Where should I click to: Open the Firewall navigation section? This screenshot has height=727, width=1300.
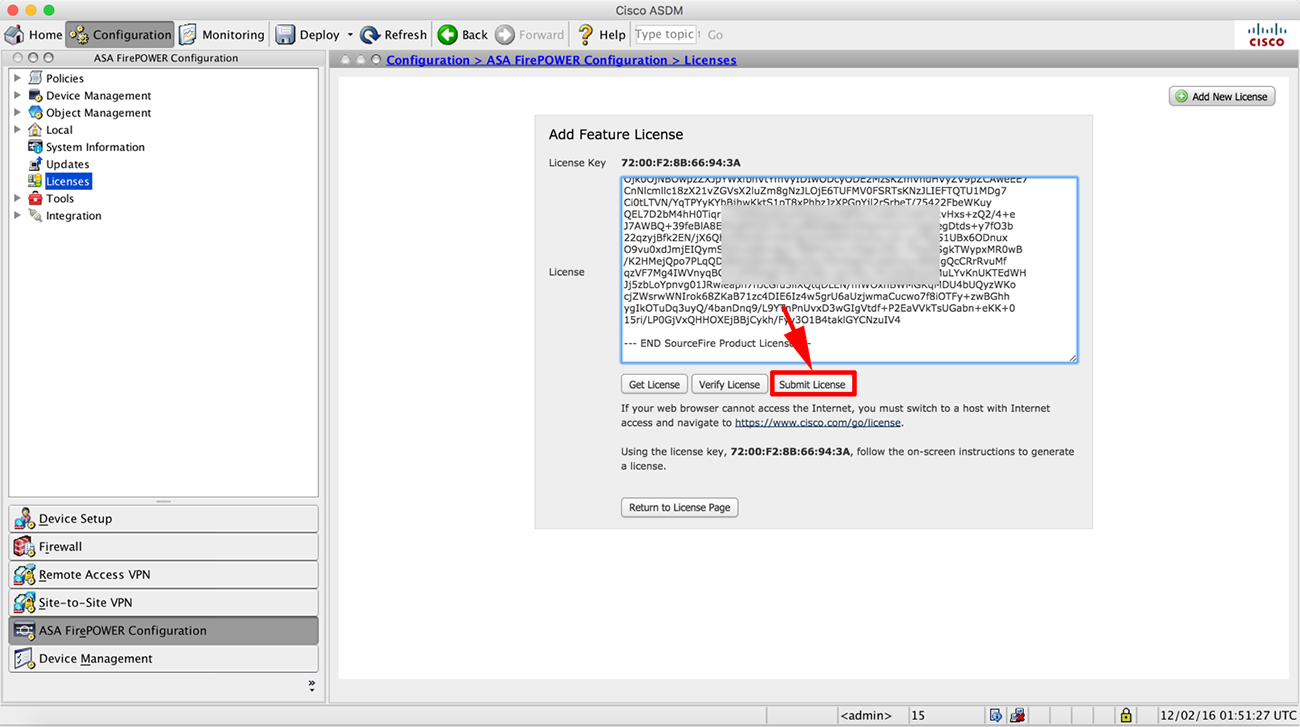point(163,547)
